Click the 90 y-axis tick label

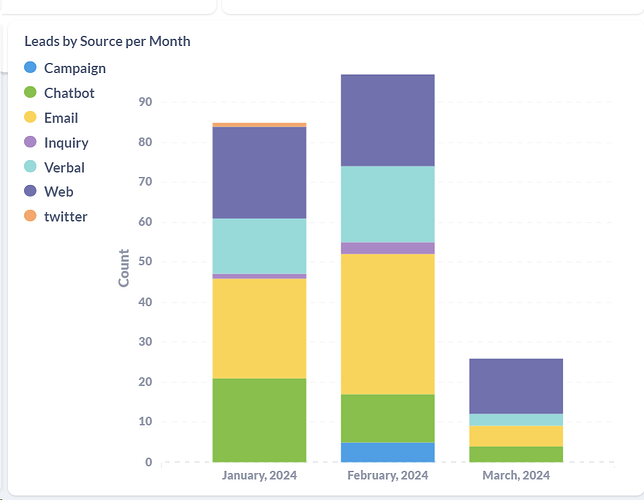145,102
